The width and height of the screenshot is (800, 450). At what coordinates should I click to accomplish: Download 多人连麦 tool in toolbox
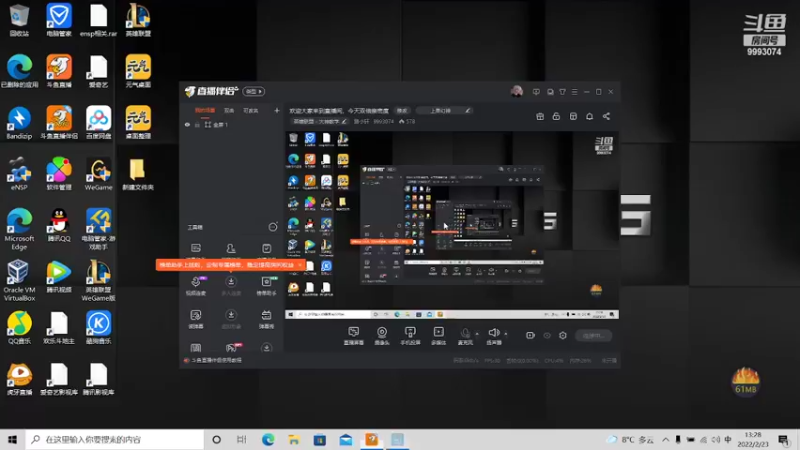click(x=231, y=286)
